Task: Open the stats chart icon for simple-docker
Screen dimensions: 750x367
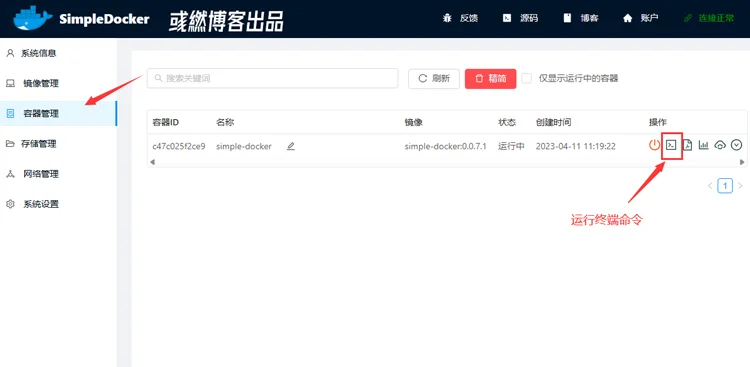Action: pos(703,145)
